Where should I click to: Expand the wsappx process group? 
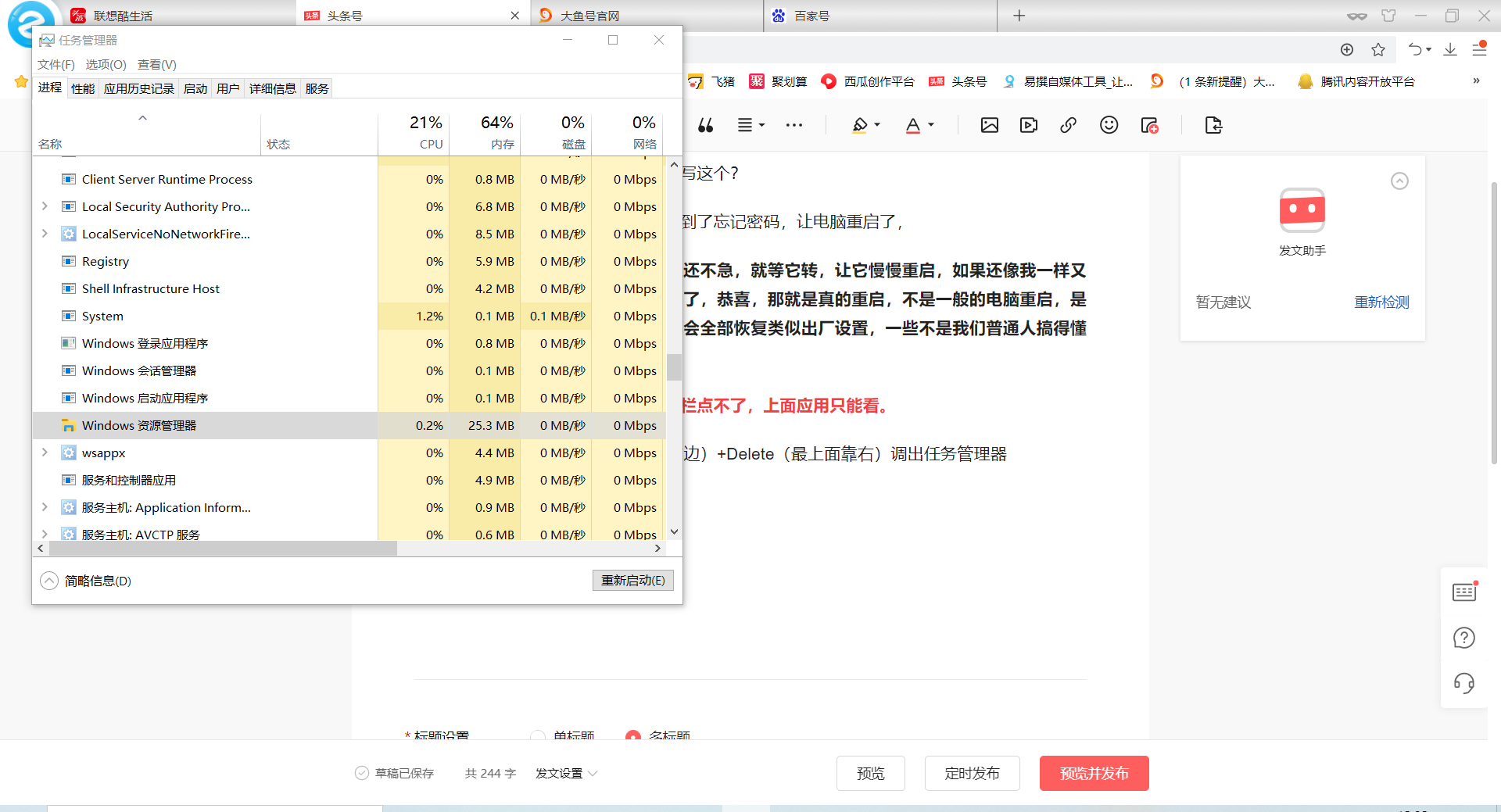(x=45, y=453)
